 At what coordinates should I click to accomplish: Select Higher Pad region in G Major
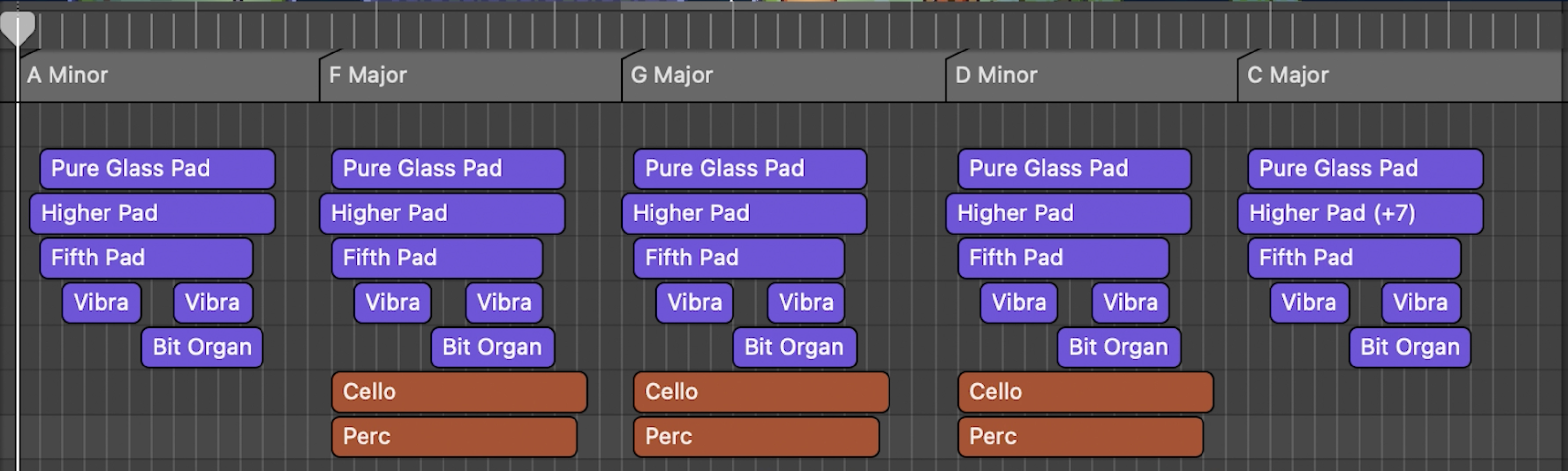tap(744, 213)
